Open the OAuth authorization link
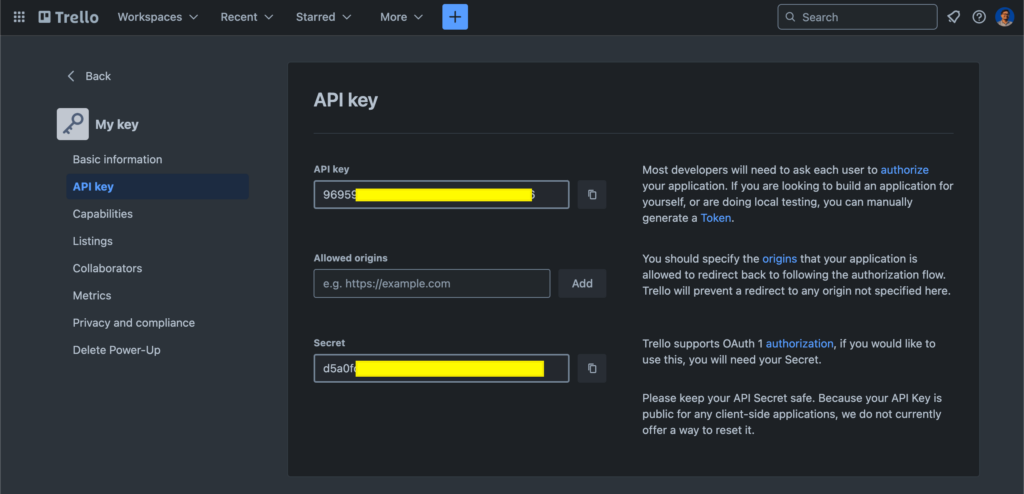 click(x=799, y=344)
